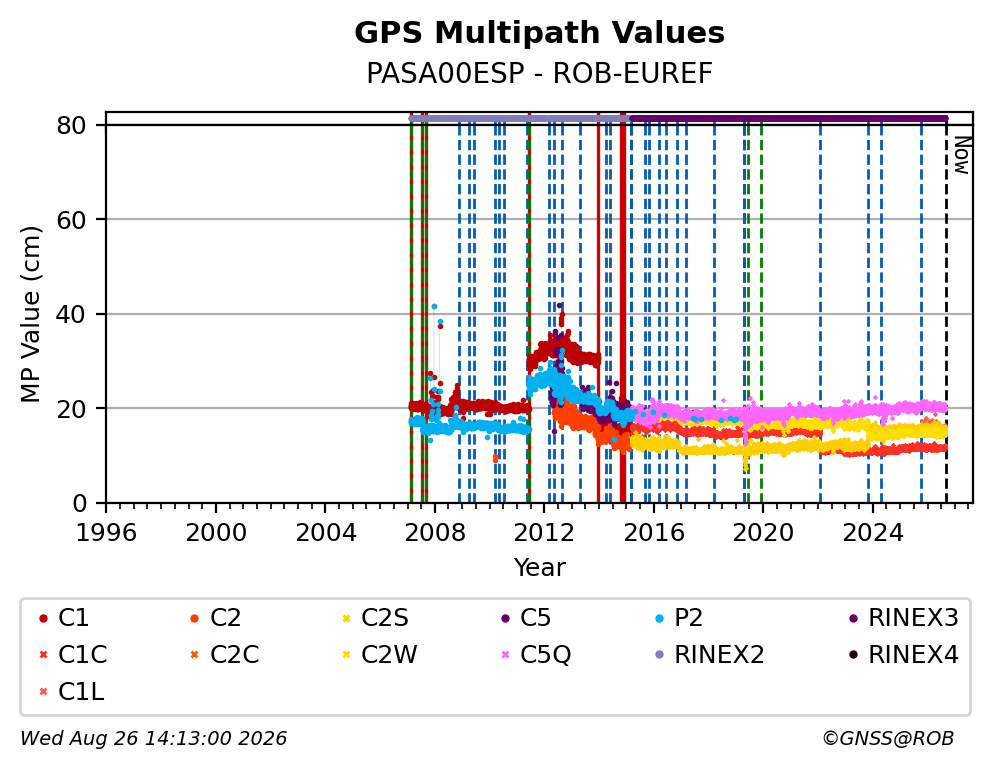Click the RINEX4 legend entry
The width and height of the screenshot is (992, 769).
[x=903, y=655]
